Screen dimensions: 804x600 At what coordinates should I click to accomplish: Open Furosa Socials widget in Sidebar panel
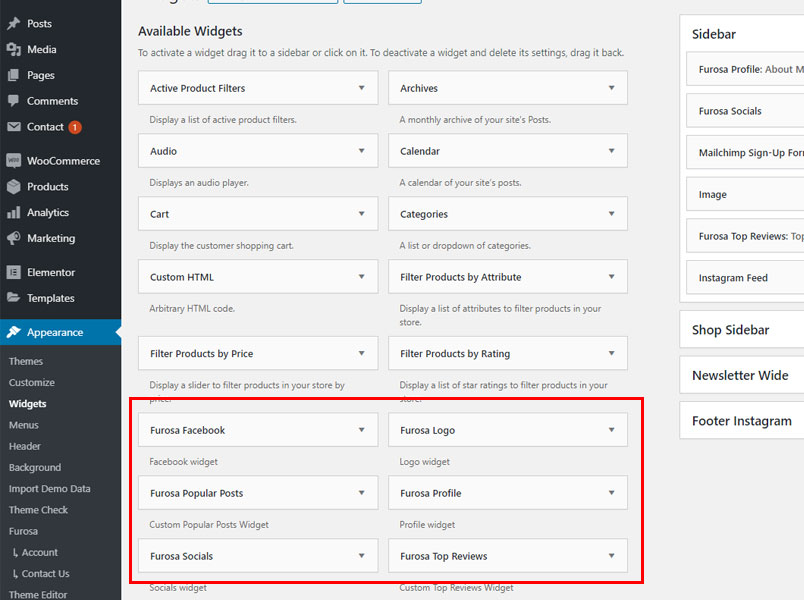745,111
